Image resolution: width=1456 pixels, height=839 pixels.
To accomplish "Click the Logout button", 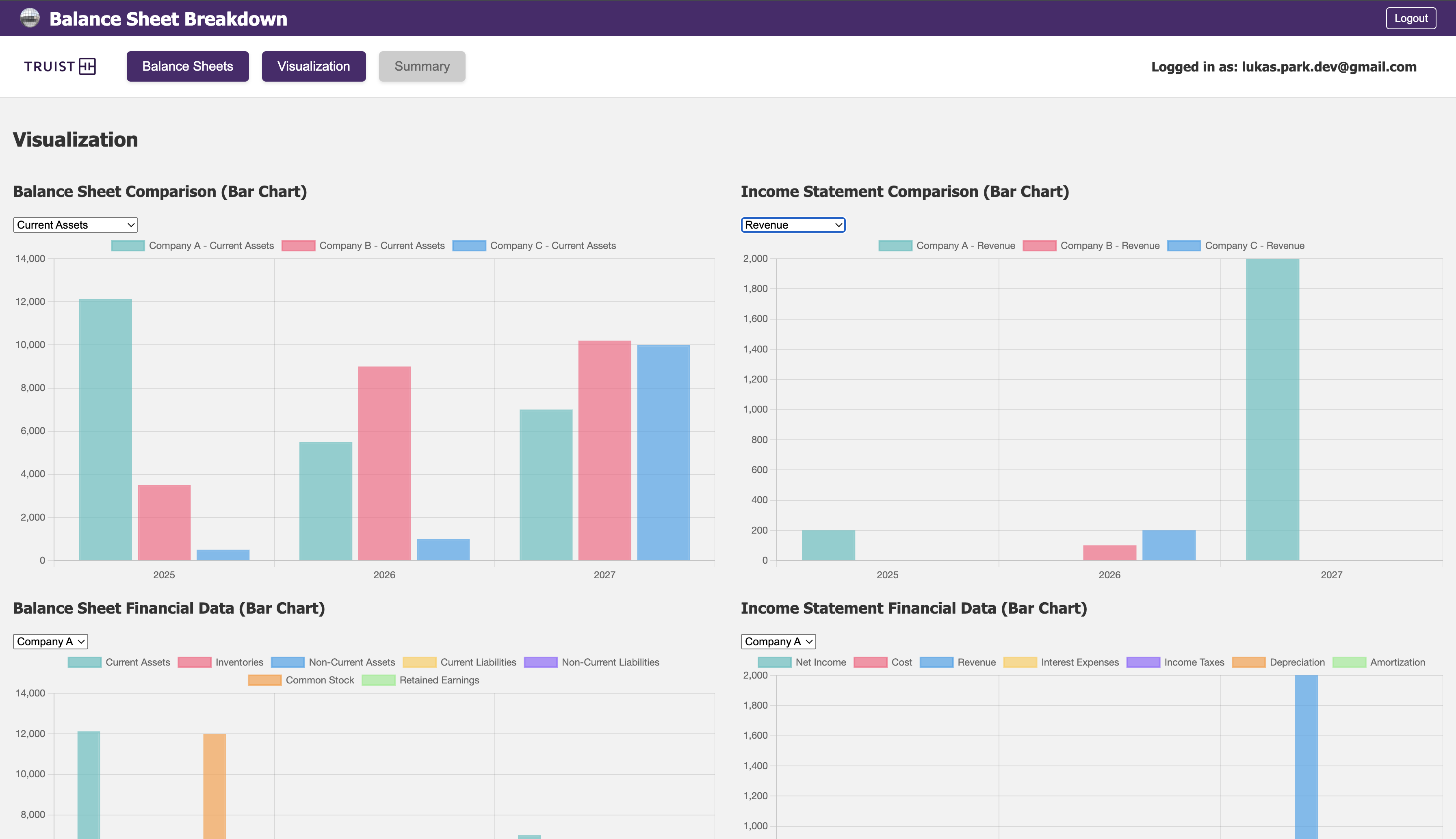I will tap(1410, 18).
